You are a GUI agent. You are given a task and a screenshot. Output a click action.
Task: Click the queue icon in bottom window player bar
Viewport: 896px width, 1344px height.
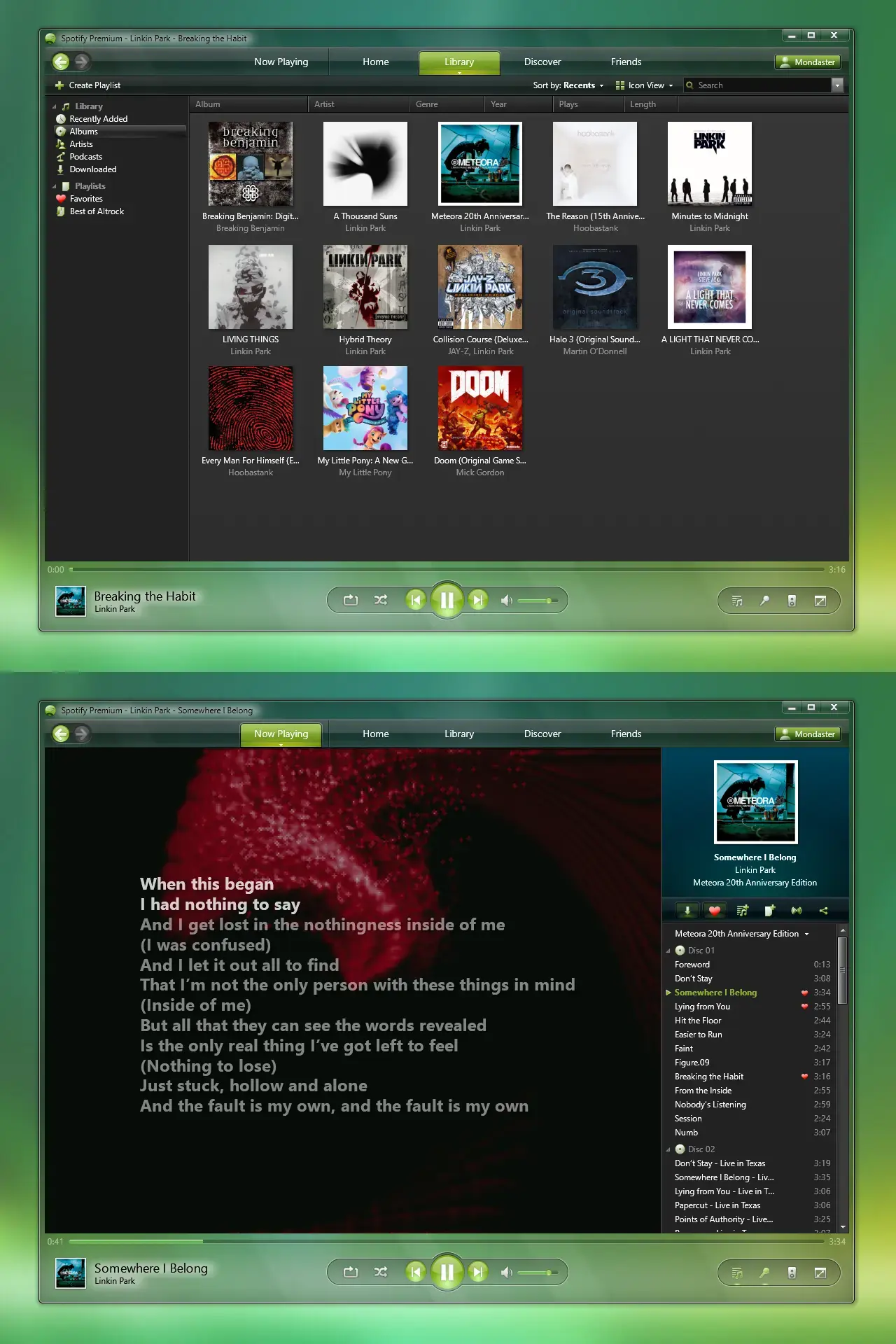click(x=737, y=1273)
